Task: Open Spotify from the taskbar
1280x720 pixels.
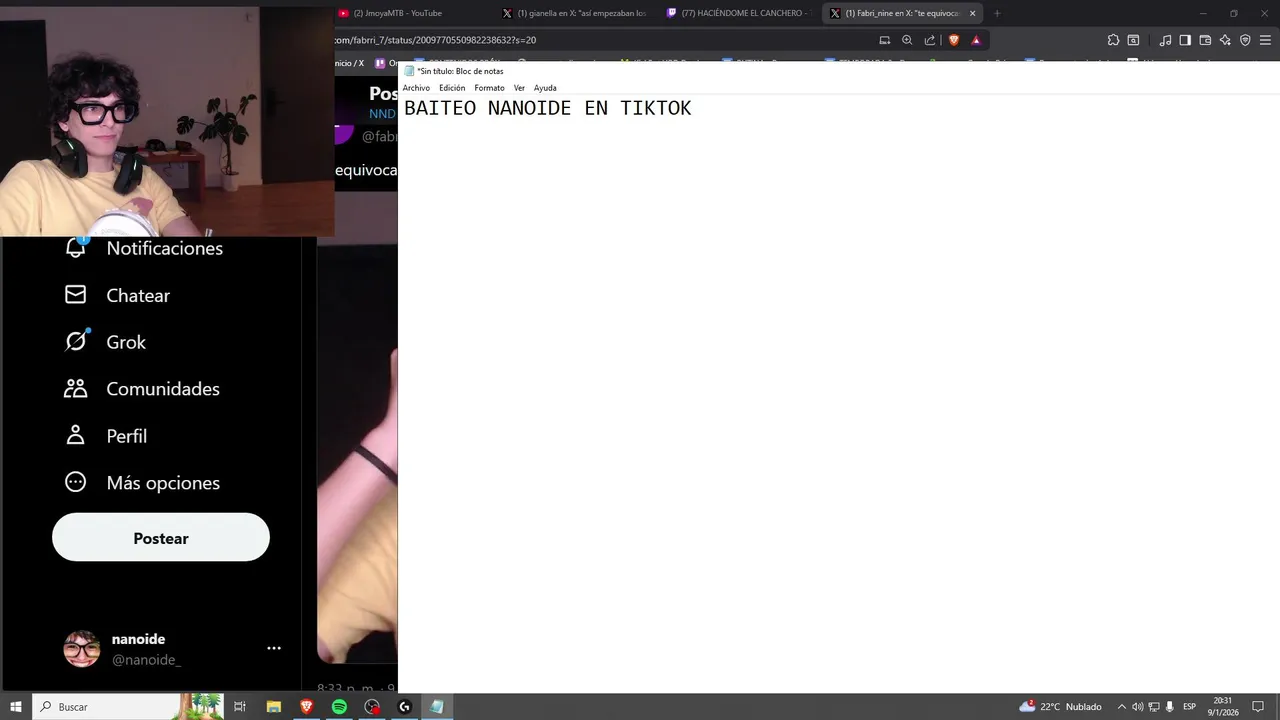Action: coord(339,707)
